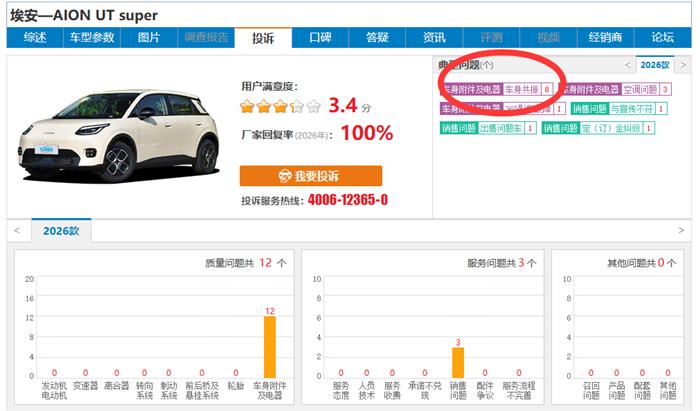The height and width of the screenshot is (411, 700).
Task: Select the greyed 调查报告 tab
Action: [206, 37]
